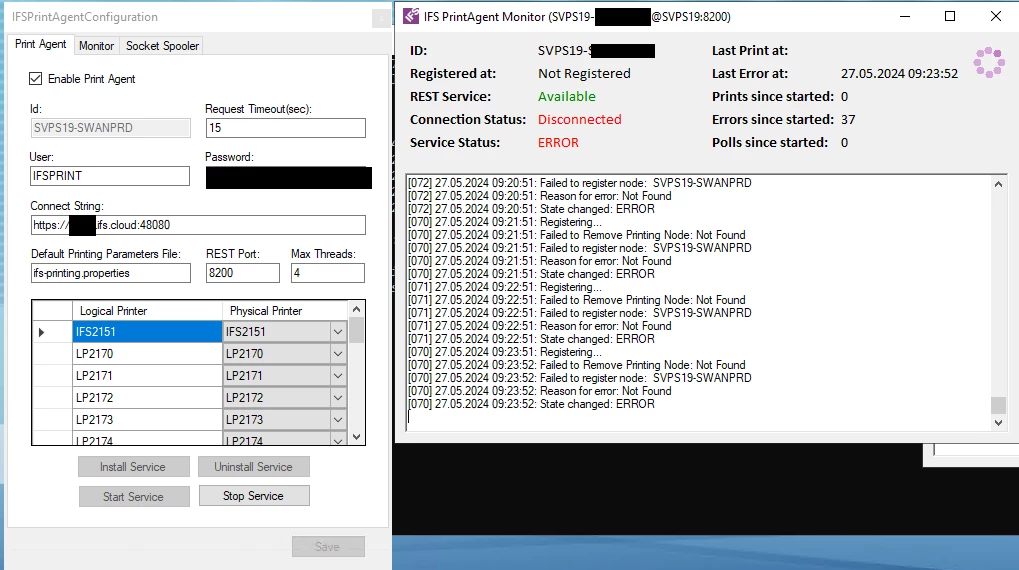Click the row selector arrow beside IFS2151
1019x570 pixels.
tap(42, 332)
